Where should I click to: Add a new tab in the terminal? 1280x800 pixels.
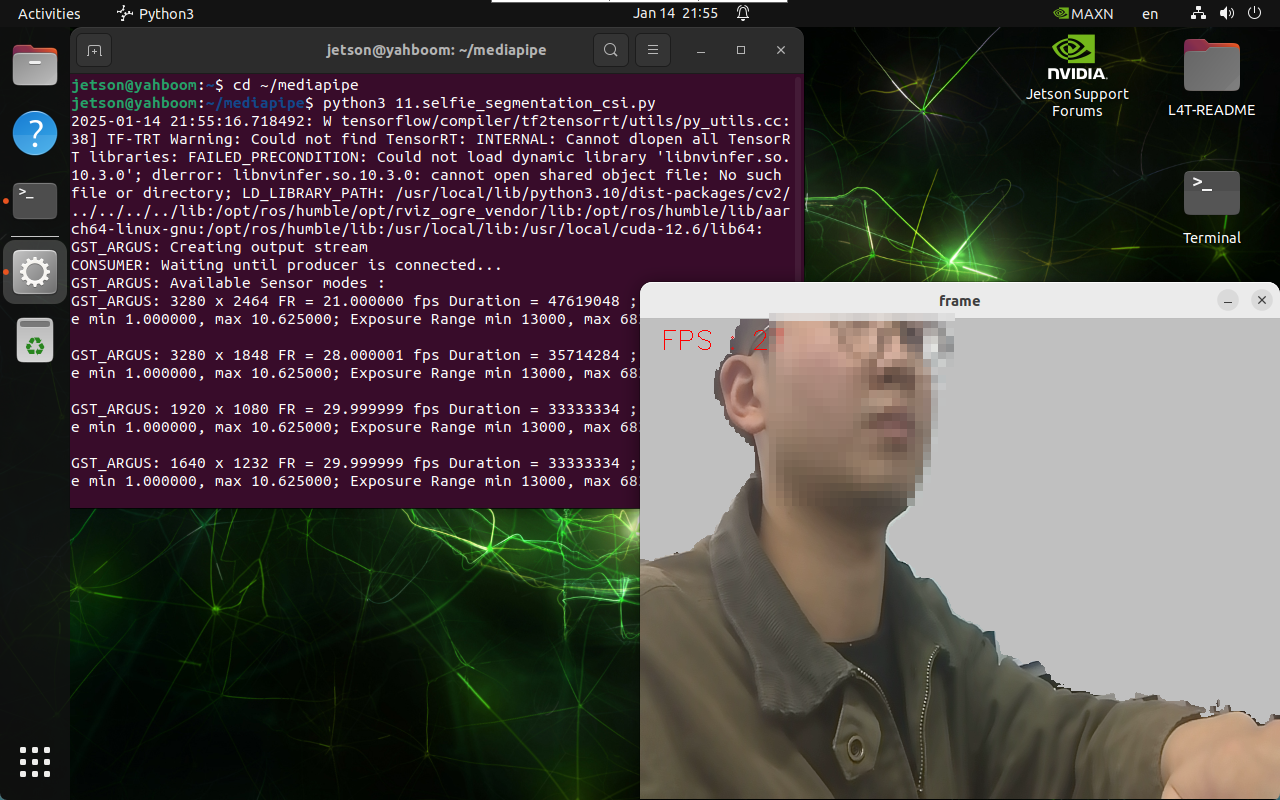[93, 50]
